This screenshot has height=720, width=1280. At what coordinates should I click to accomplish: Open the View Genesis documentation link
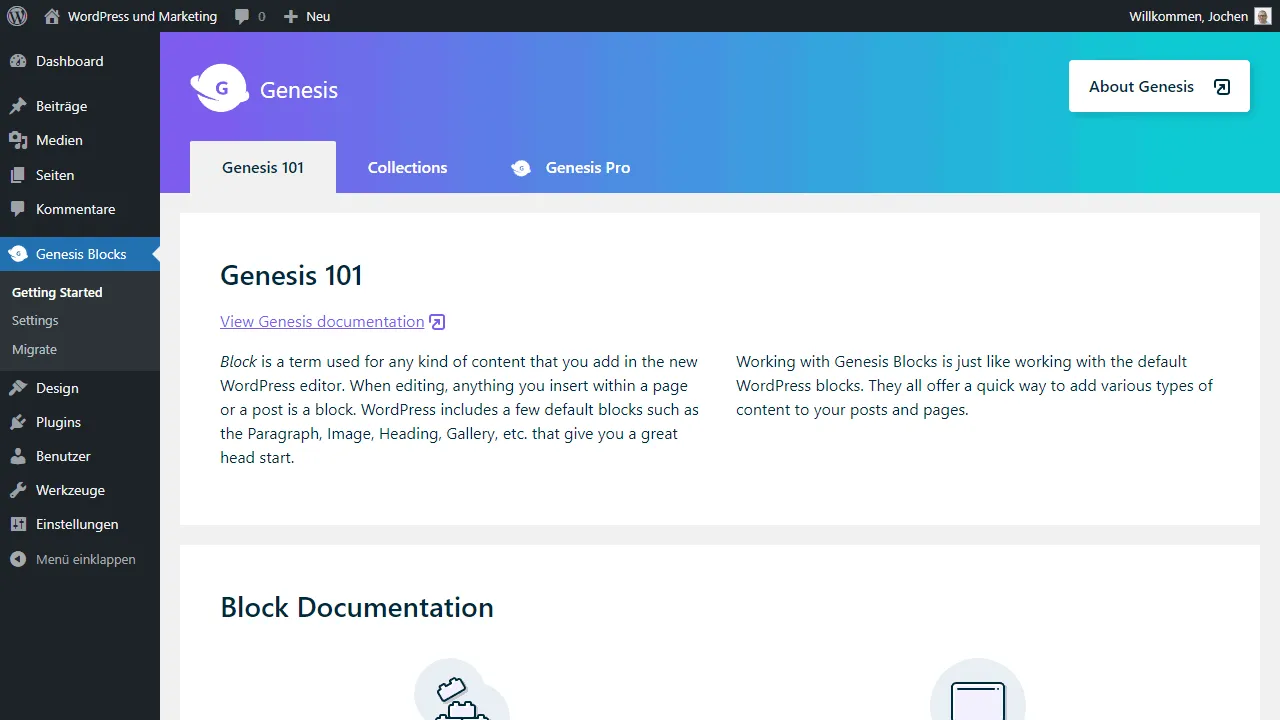point(322,322)
